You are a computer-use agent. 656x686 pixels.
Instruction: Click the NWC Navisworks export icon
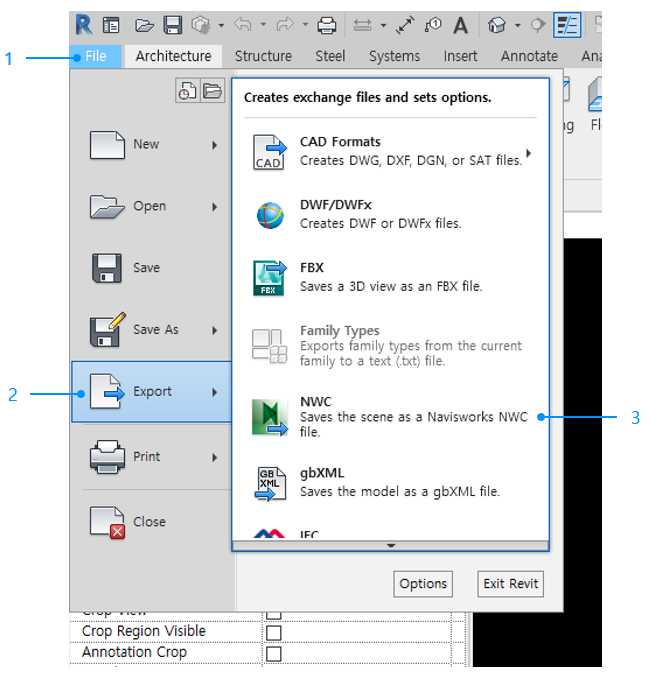[270, 417]
